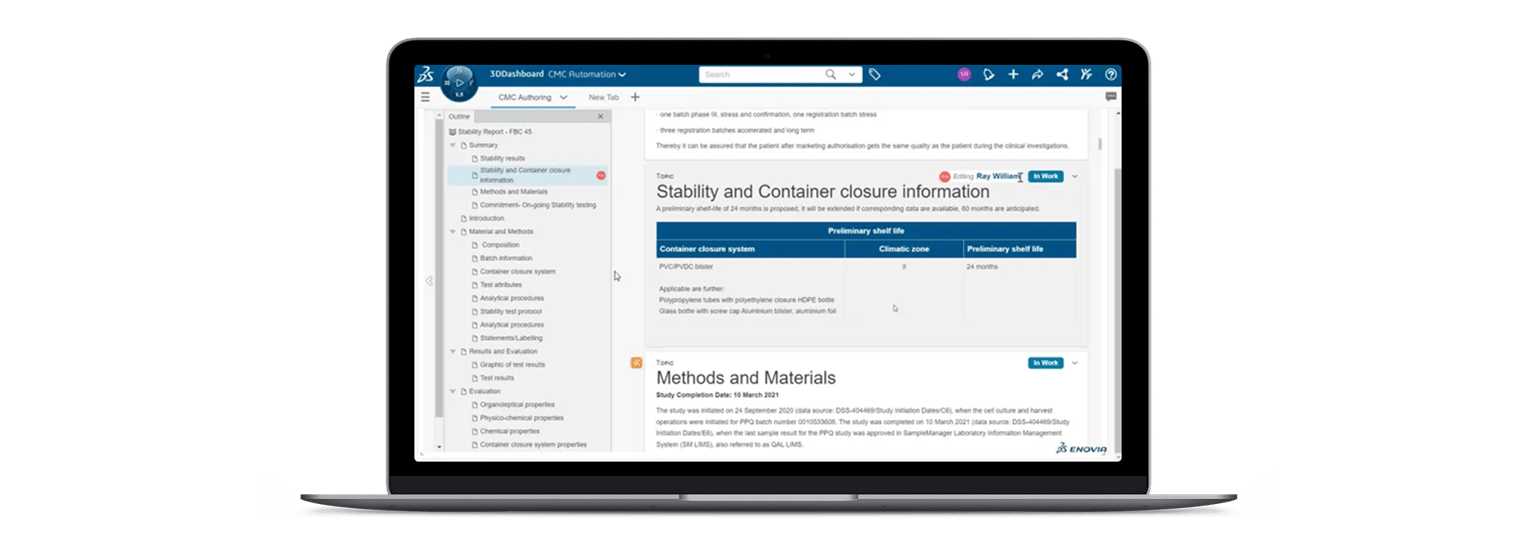The height and width of the screenshot is (560, 1536).
Task: Click the Stability and Container closure information heading
Action: (x=823, y=191)
